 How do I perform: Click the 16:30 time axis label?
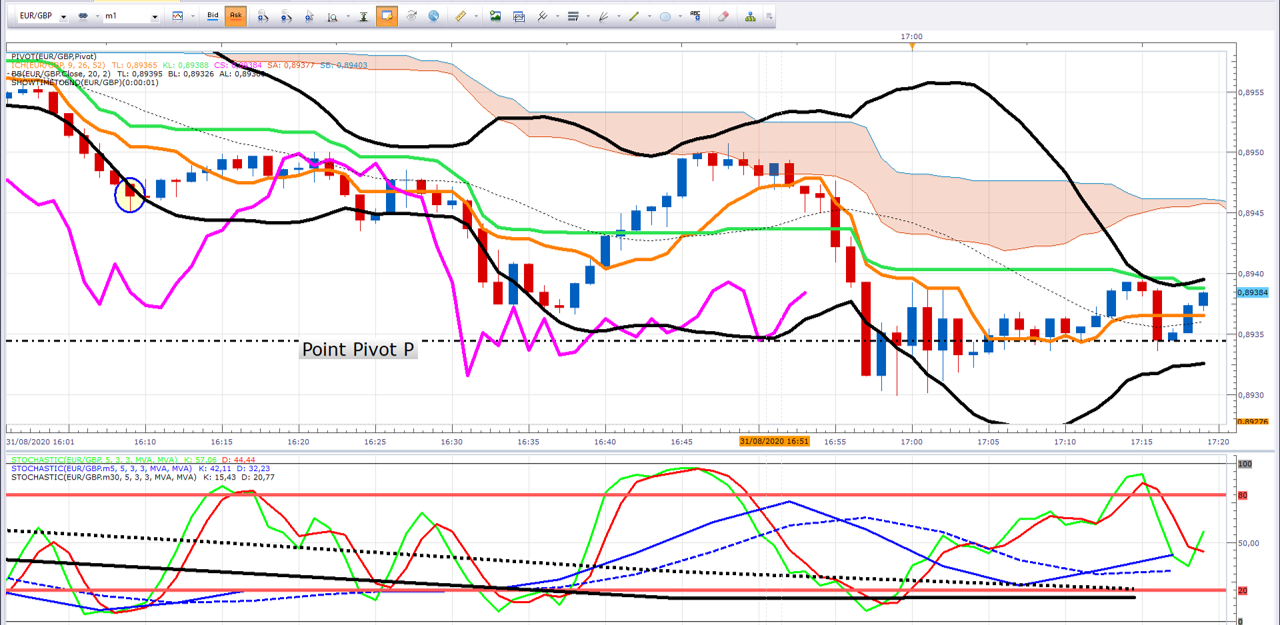[451, 441]
